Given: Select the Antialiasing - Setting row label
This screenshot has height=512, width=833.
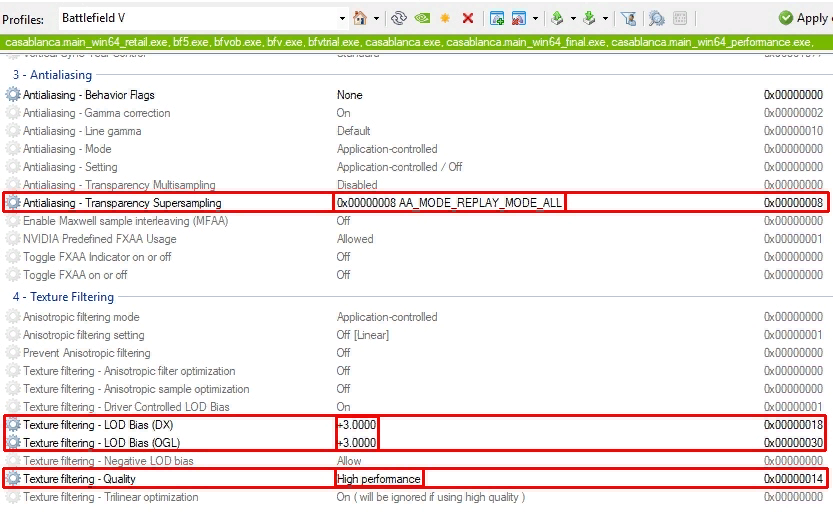Looking at the screenshot, I should [70, 167].
